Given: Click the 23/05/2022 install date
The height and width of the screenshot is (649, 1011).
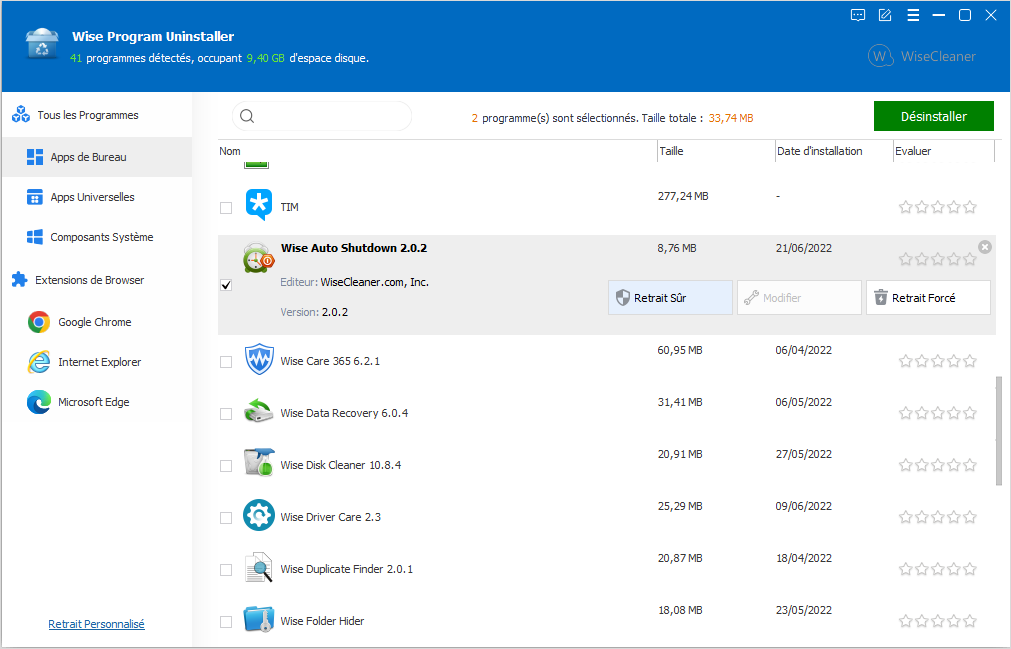Looking at the screenshot, I should (803, 610).
